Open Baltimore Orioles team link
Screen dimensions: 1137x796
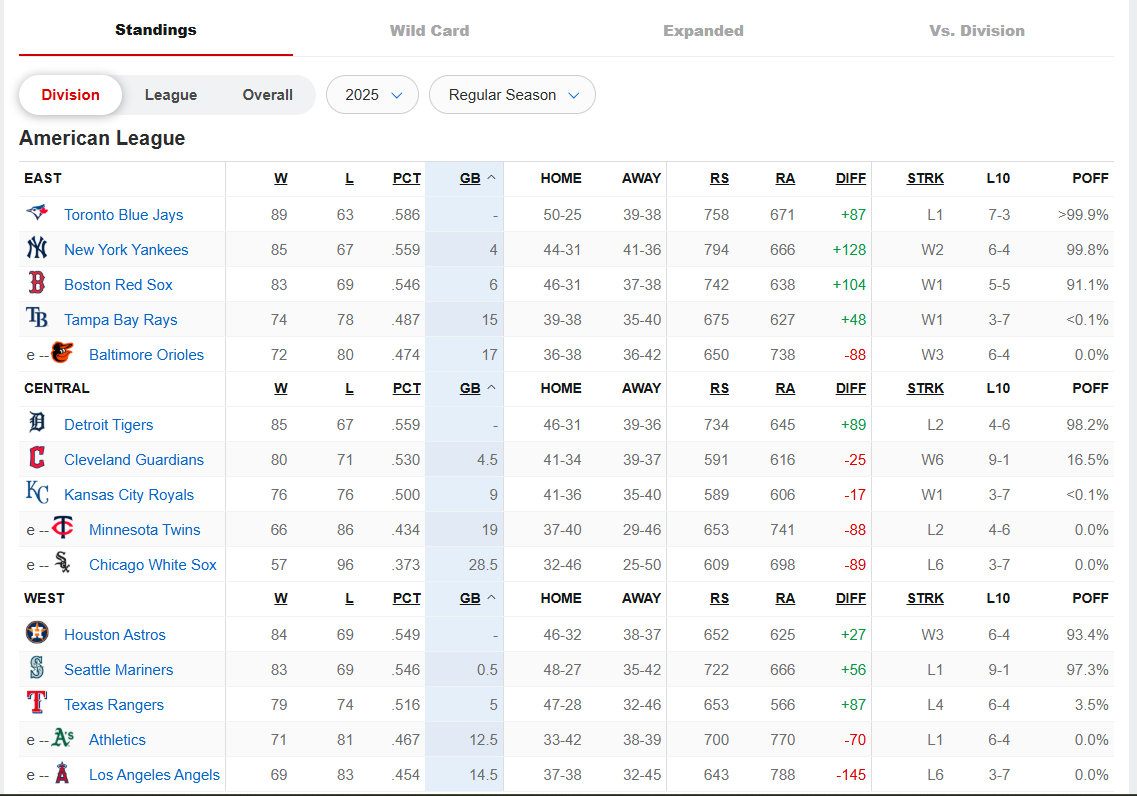[146, 355]
